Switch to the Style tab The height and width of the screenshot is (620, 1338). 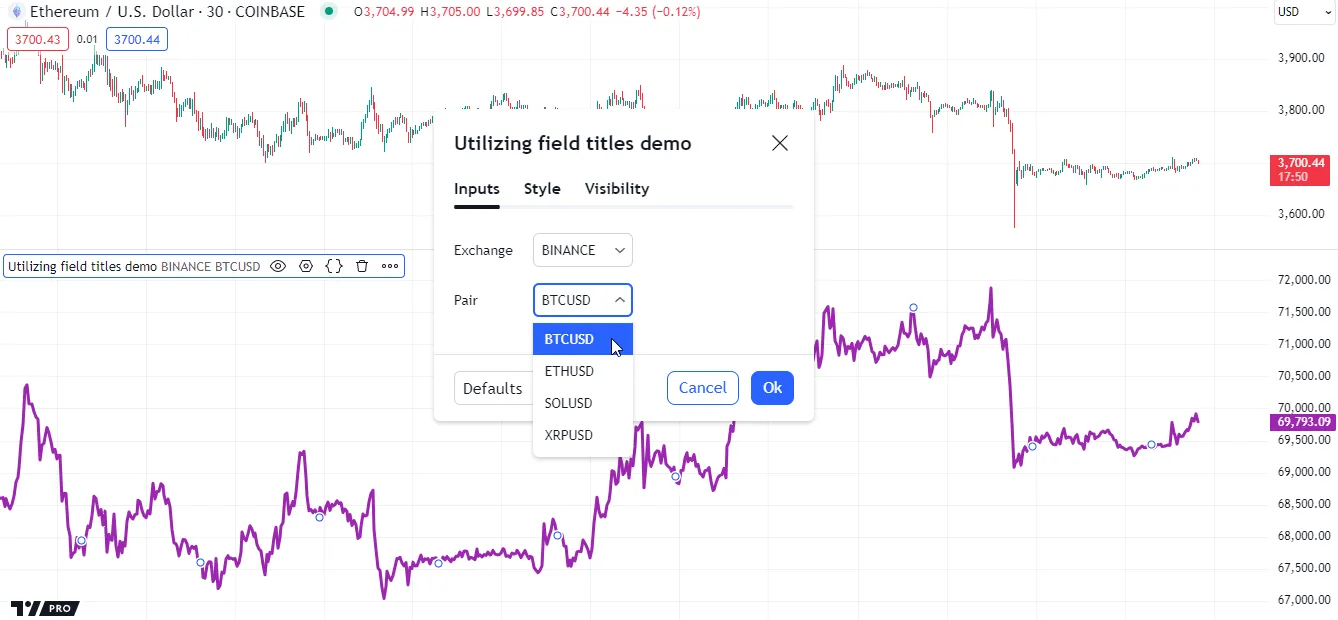point(542,189)
